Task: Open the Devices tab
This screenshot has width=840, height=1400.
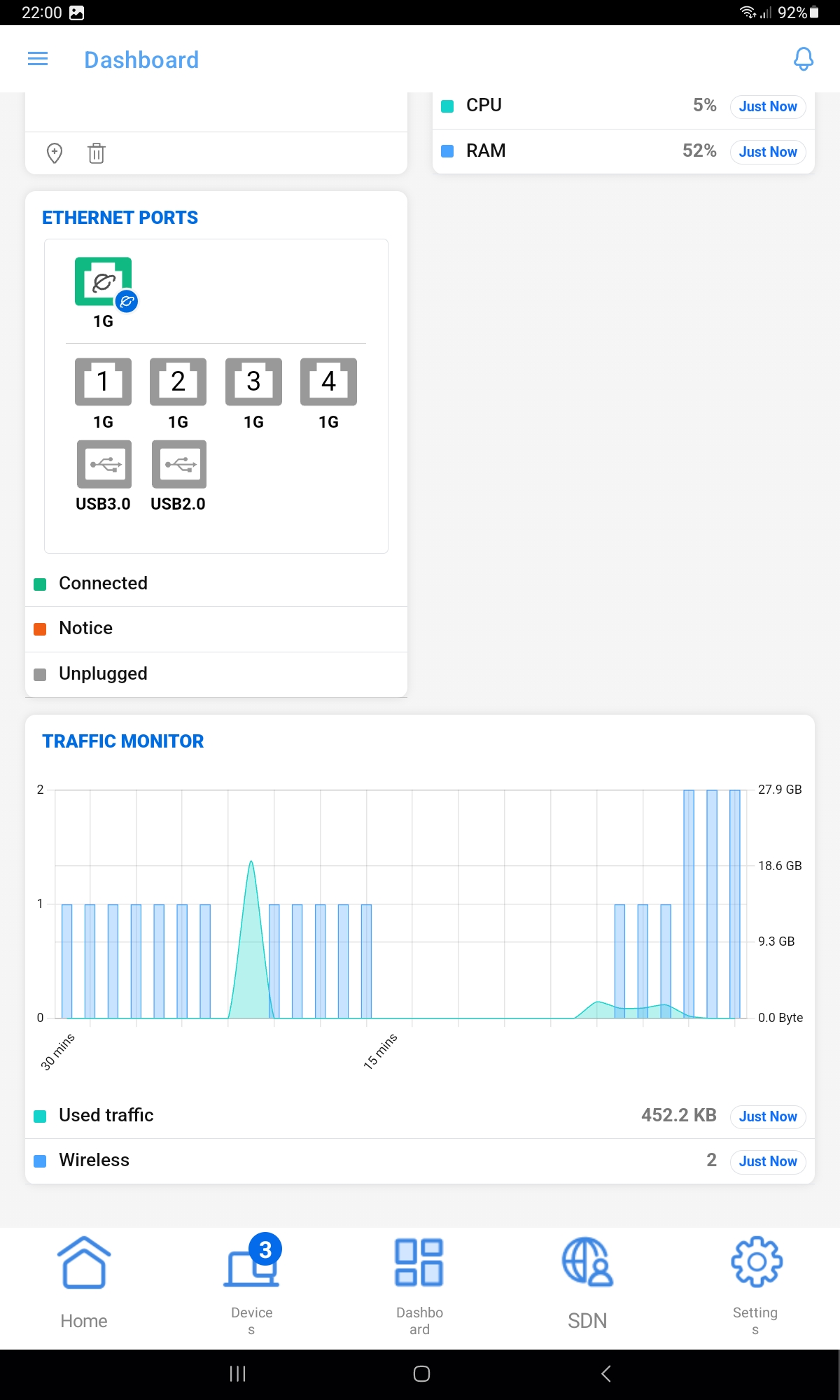Action: (x=251, y=1282)
